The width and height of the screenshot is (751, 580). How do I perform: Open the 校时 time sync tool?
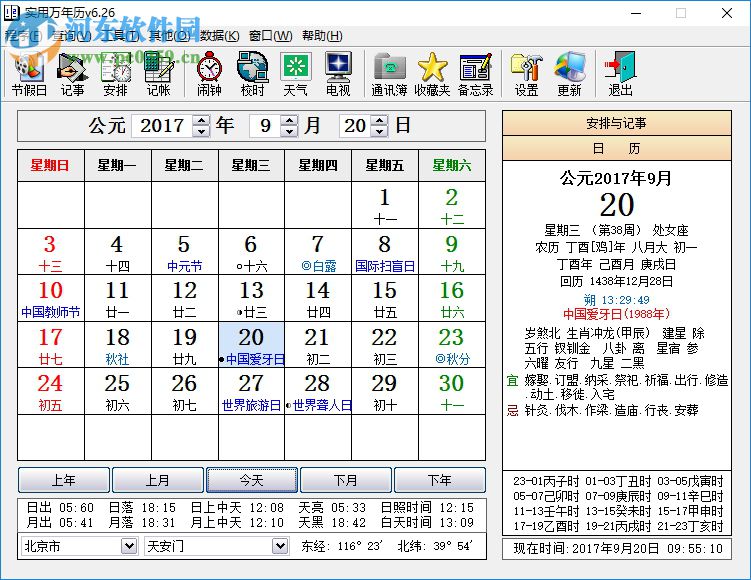252,74
